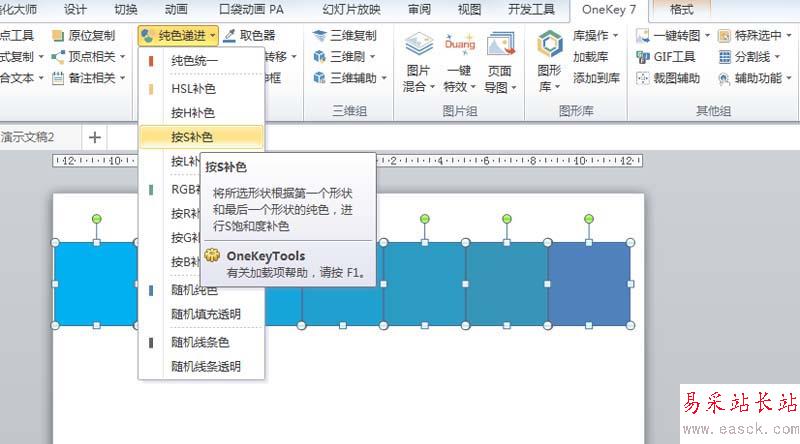Viewport: 800px width, 444px height.
Task: Expand the 分割线 dropdown arrow
Action: tap(777, 57)
